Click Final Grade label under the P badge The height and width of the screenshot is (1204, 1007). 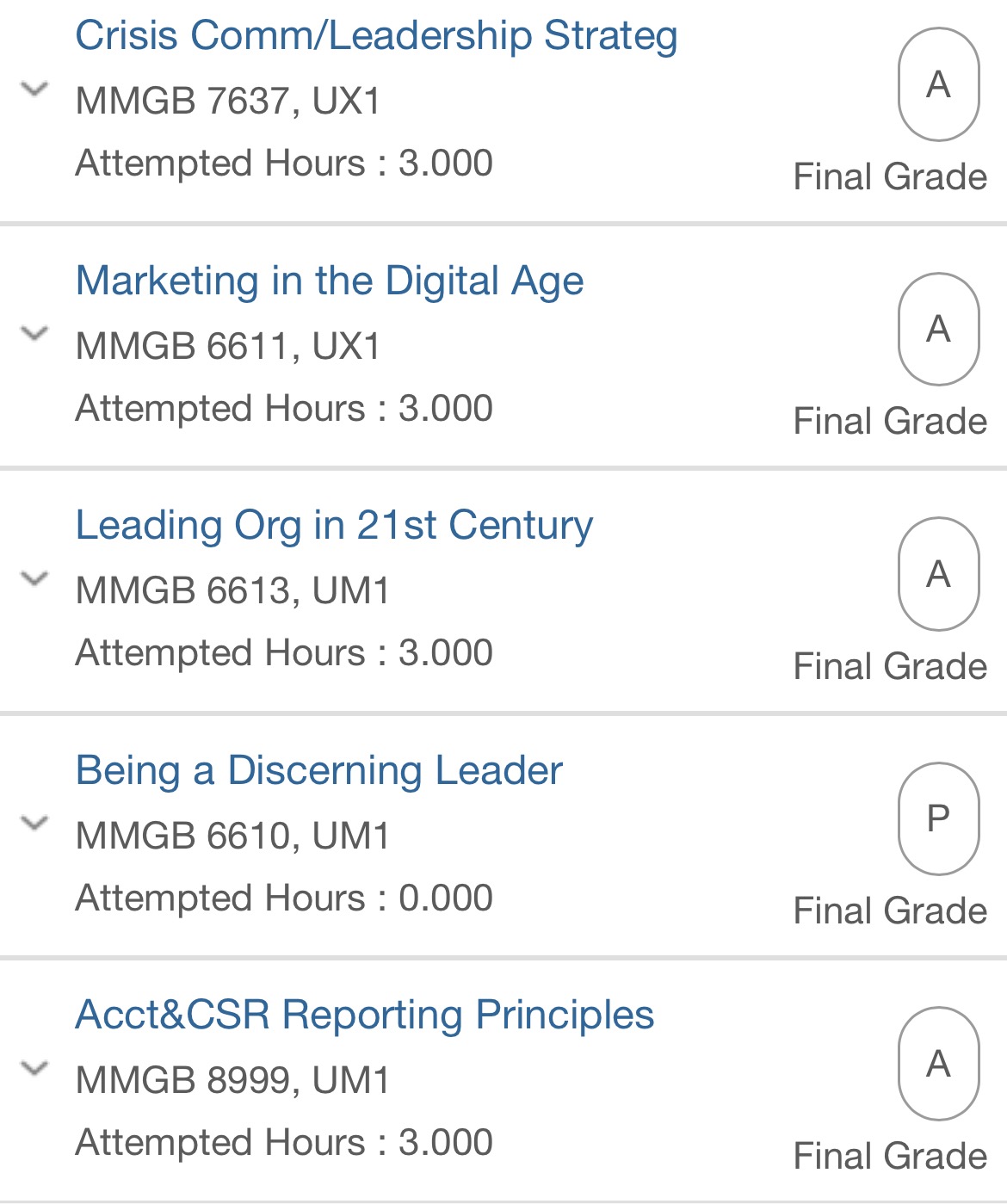890,911
